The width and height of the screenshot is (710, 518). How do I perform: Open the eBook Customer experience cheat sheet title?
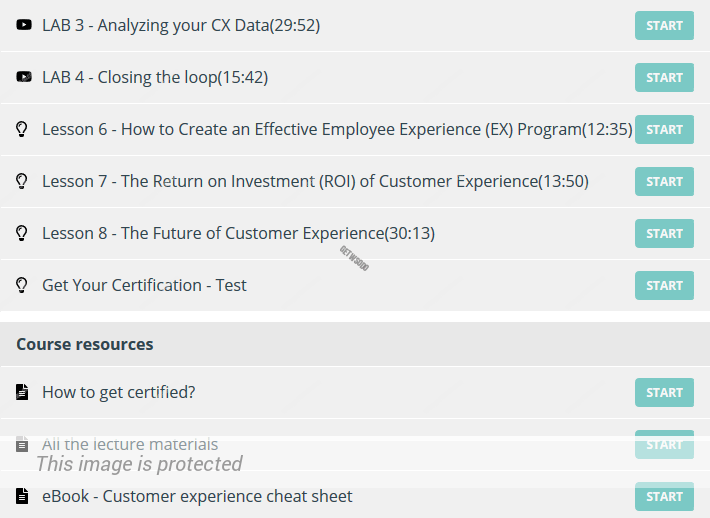[197, 496]
